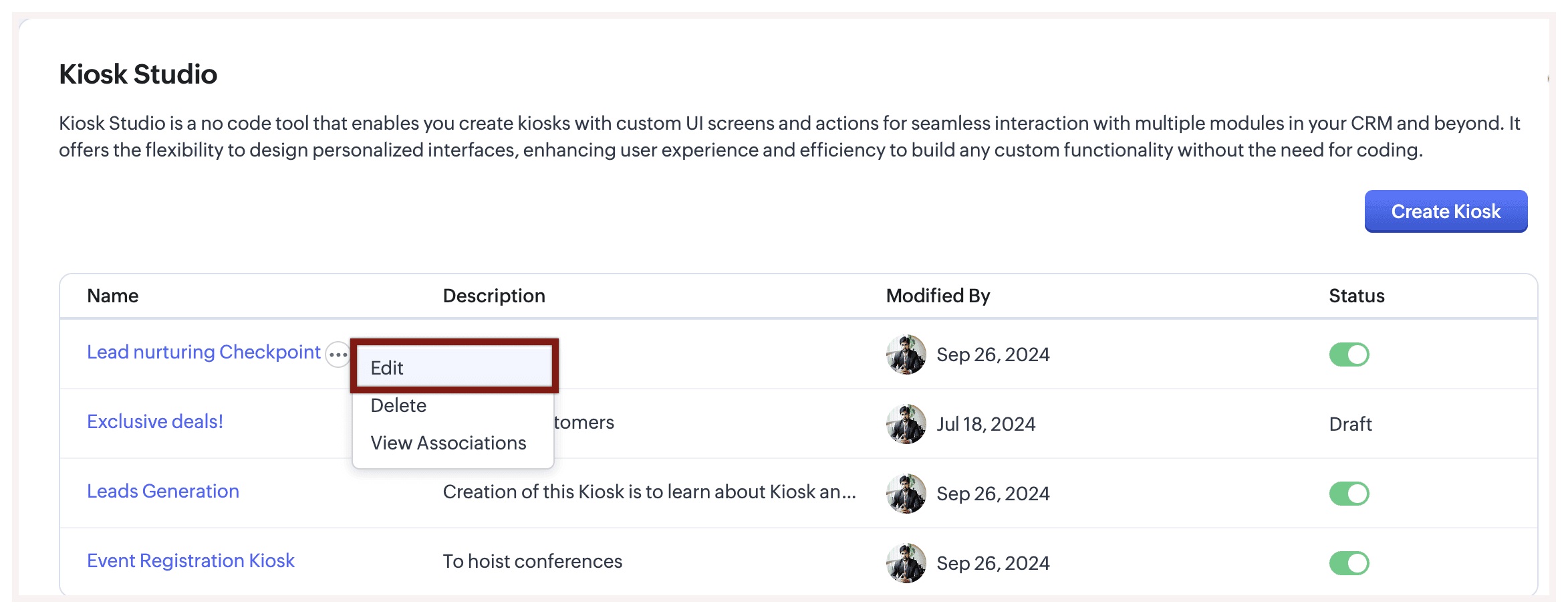Click the Modified By column header
Screen dimensions: 1568x614
[938, 296]
